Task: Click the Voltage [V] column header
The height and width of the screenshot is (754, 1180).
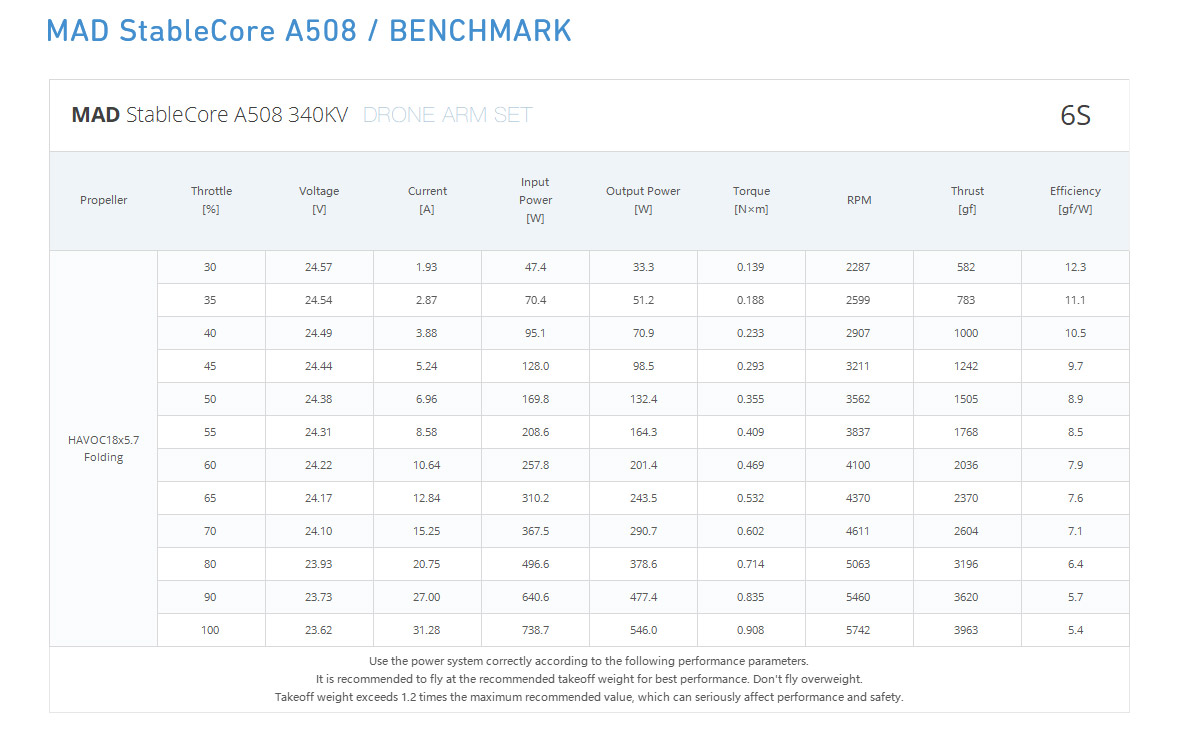Action: 319,200
